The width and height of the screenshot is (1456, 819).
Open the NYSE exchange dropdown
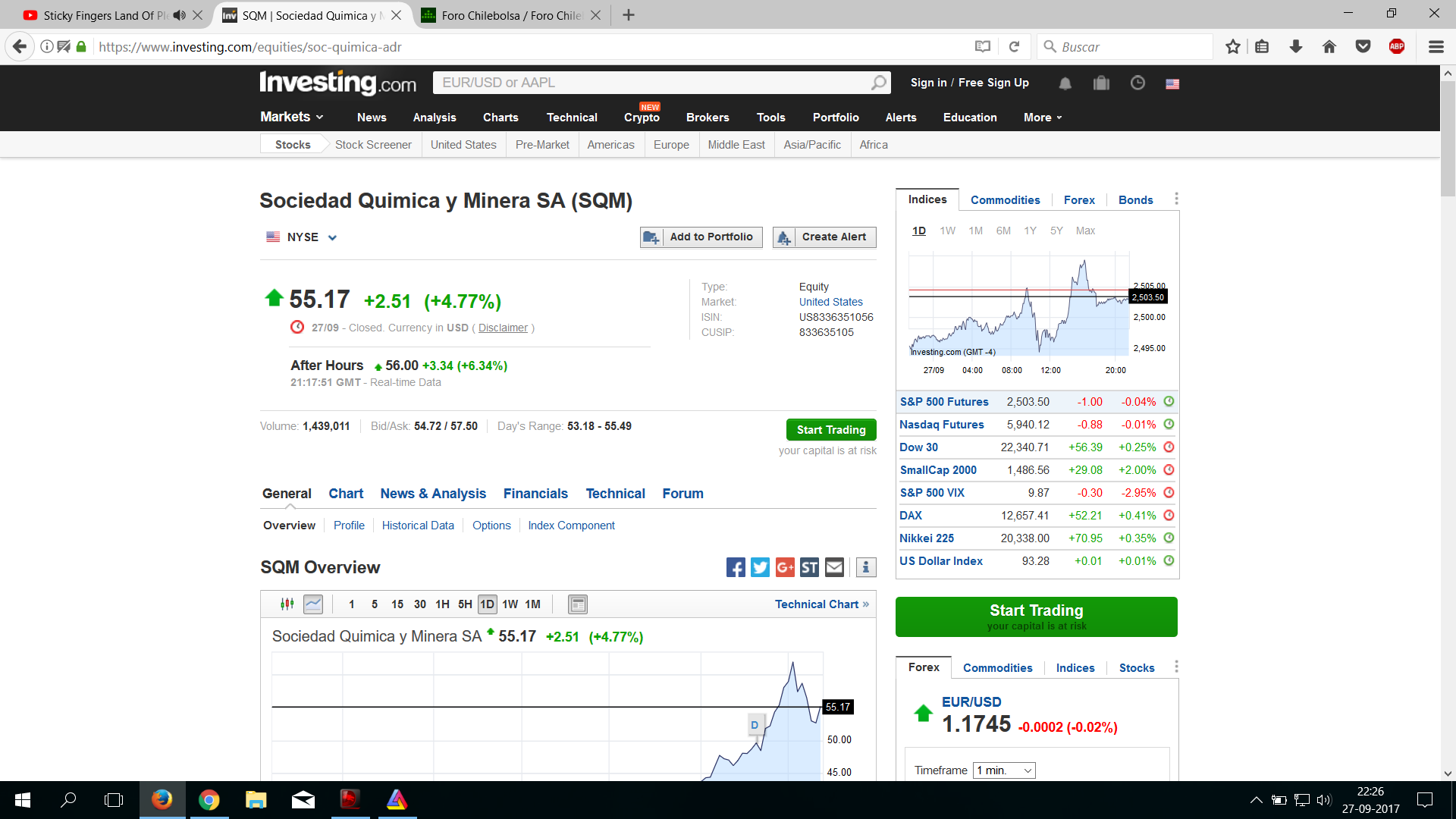(301, 237)
